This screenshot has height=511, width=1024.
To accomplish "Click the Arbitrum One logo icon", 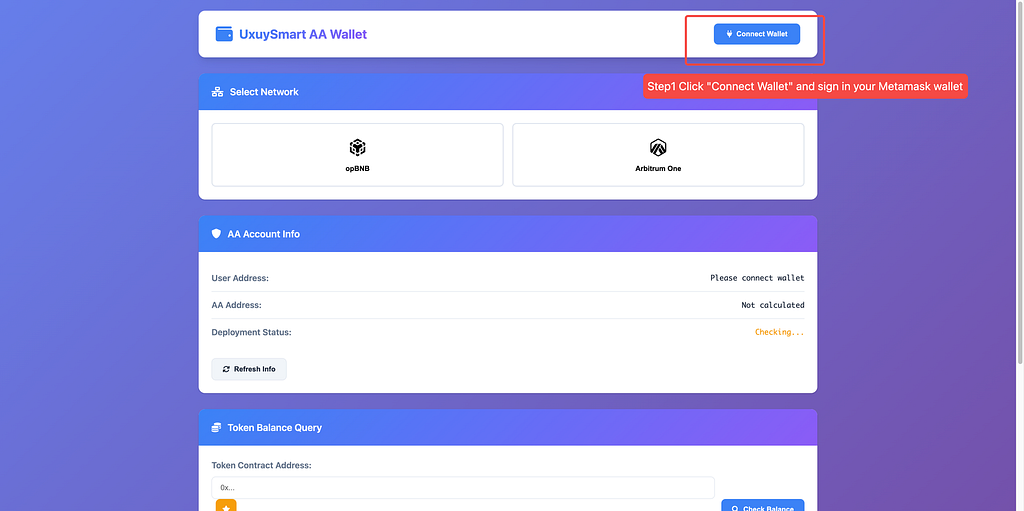I will [658, 147].
